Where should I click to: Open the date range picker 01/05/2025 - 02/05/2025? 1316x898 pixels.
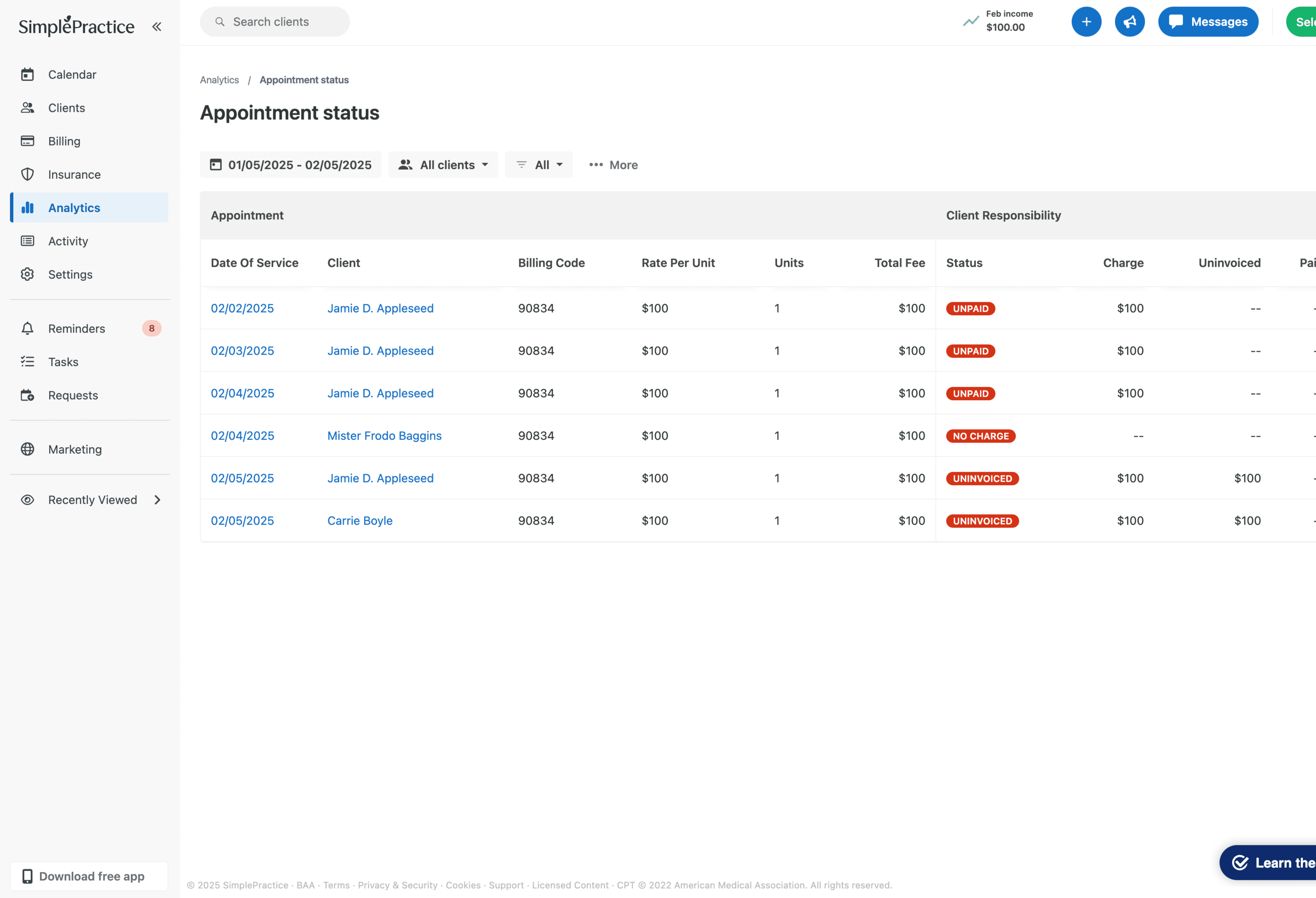click(291, 165)
